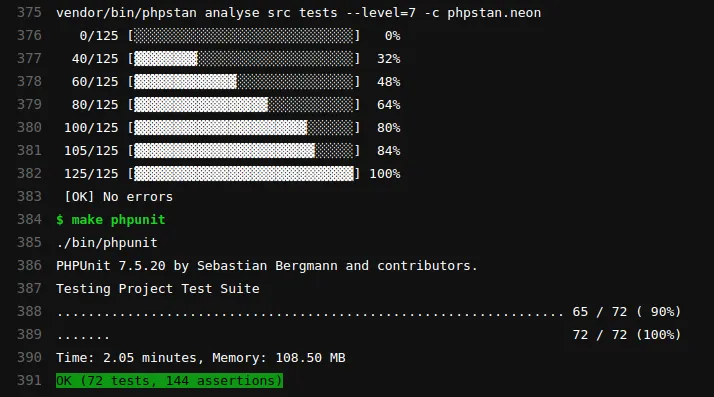Select line number 391
This screenshot has width=714, height=397.
(x=29, y=380)
